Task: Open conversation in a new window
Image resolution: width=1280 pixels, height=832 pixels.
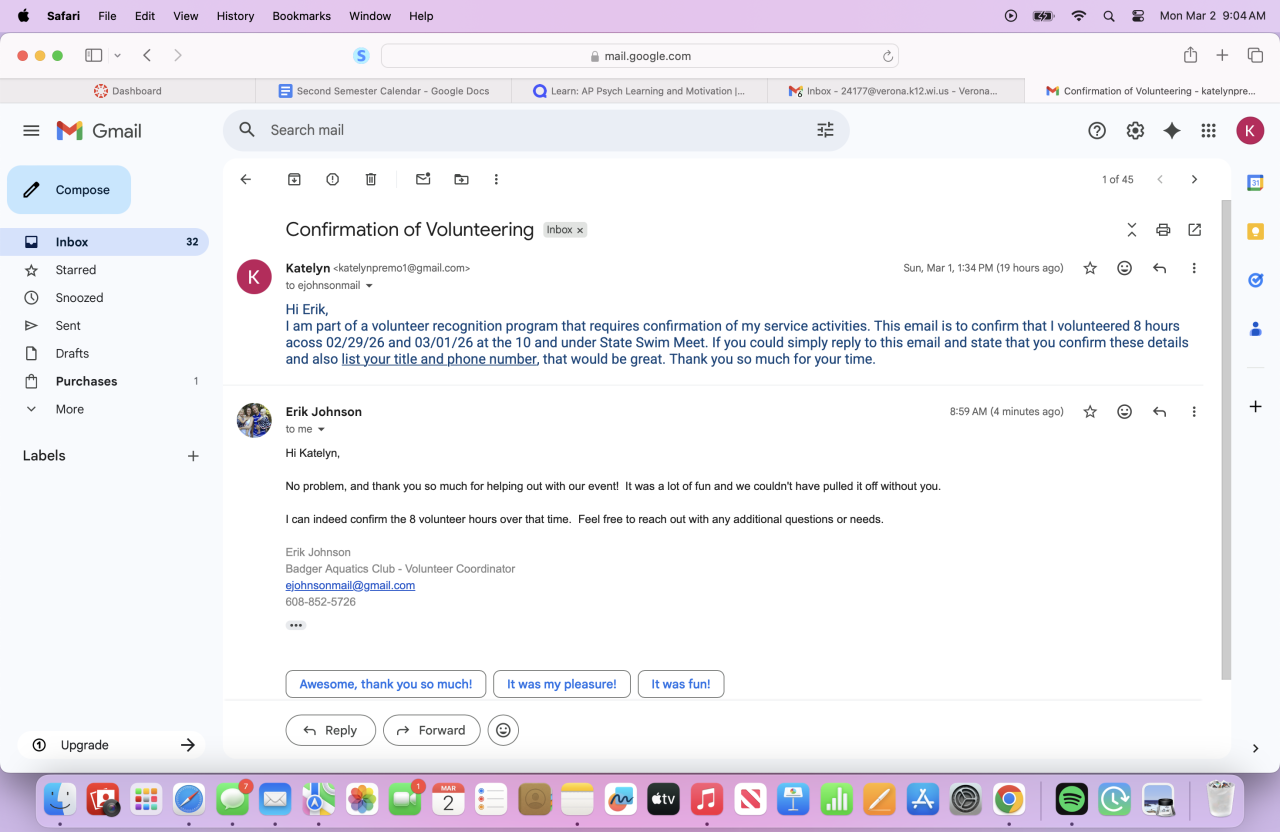Action: pos(1194,230)
